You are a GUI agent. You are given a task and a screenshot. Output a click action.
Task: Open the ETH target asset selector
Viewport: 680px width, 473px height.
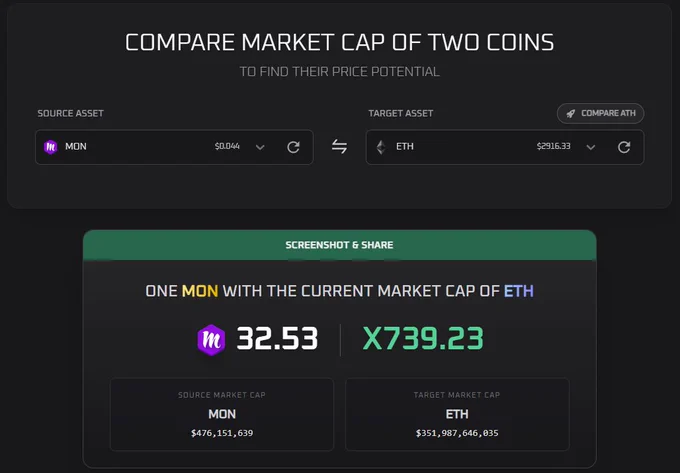pyautogui.click(x=505, y=147)
